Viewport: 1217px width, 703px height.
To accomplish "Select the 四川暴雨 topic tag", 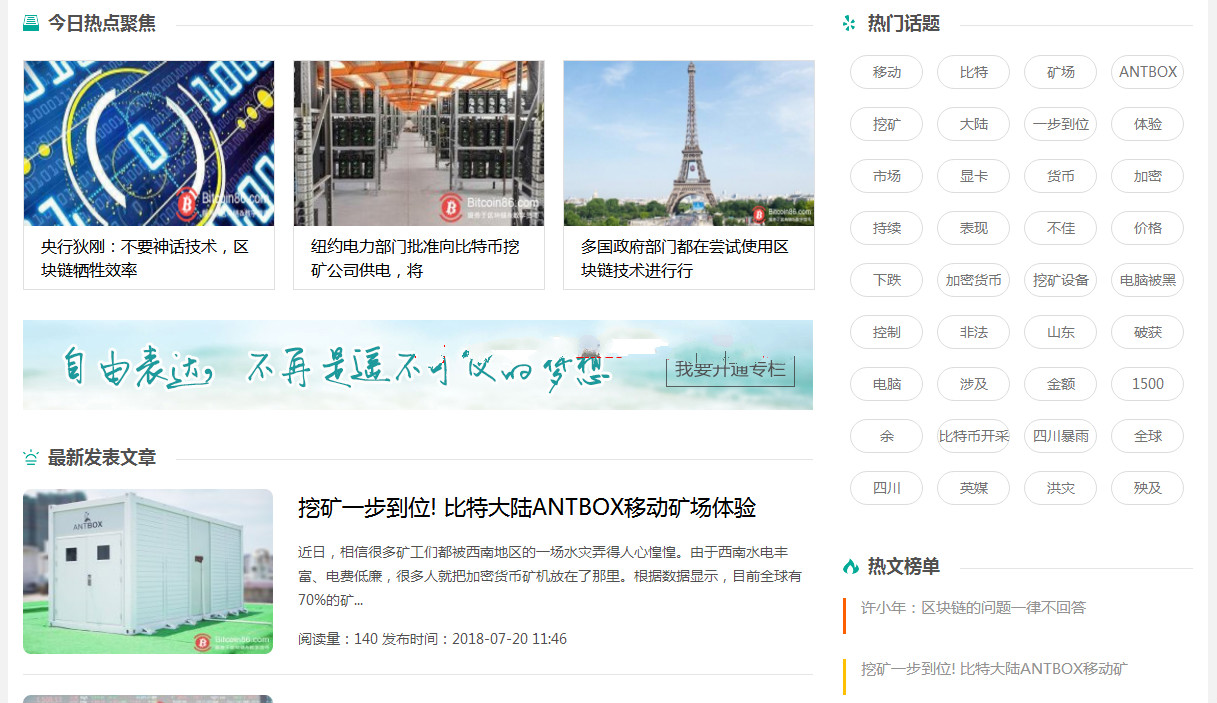I will point(1060,436).
